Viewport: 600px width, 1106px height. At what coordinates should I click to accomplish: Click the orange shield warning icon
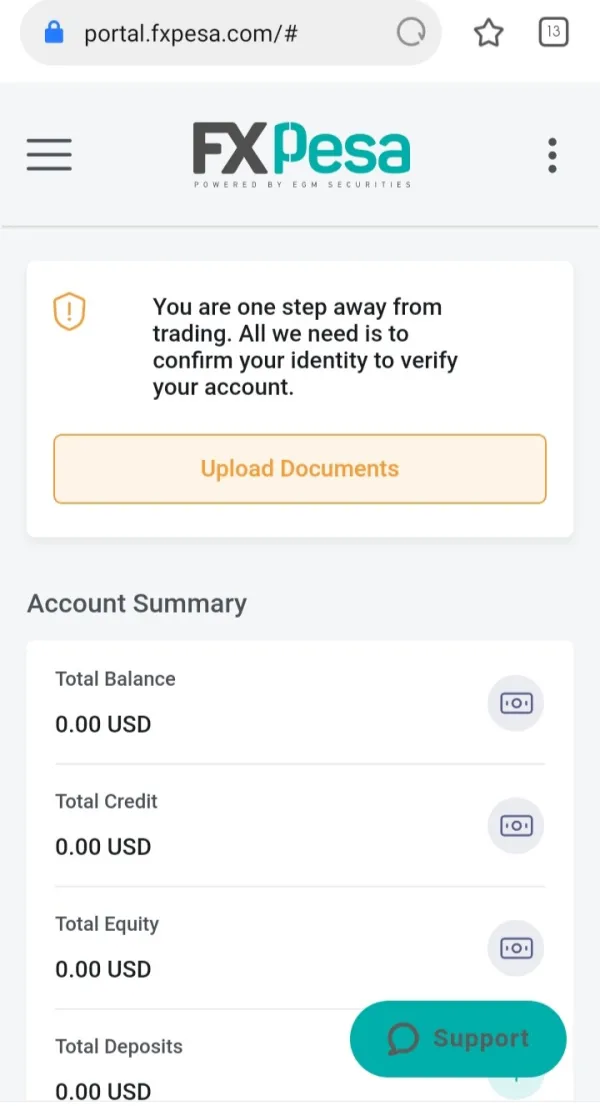pyautogui.click(x=69, y=312)
